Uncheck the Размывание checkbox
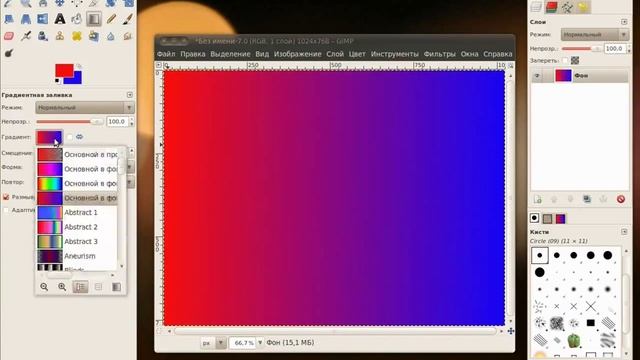Screen dimensions: 640x360 6,197
